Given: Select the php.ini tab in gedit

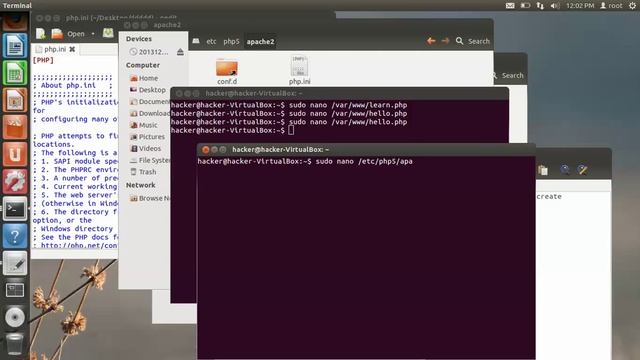Looking at the screenshot, I should pyautogui.click(x=55, y=49).
